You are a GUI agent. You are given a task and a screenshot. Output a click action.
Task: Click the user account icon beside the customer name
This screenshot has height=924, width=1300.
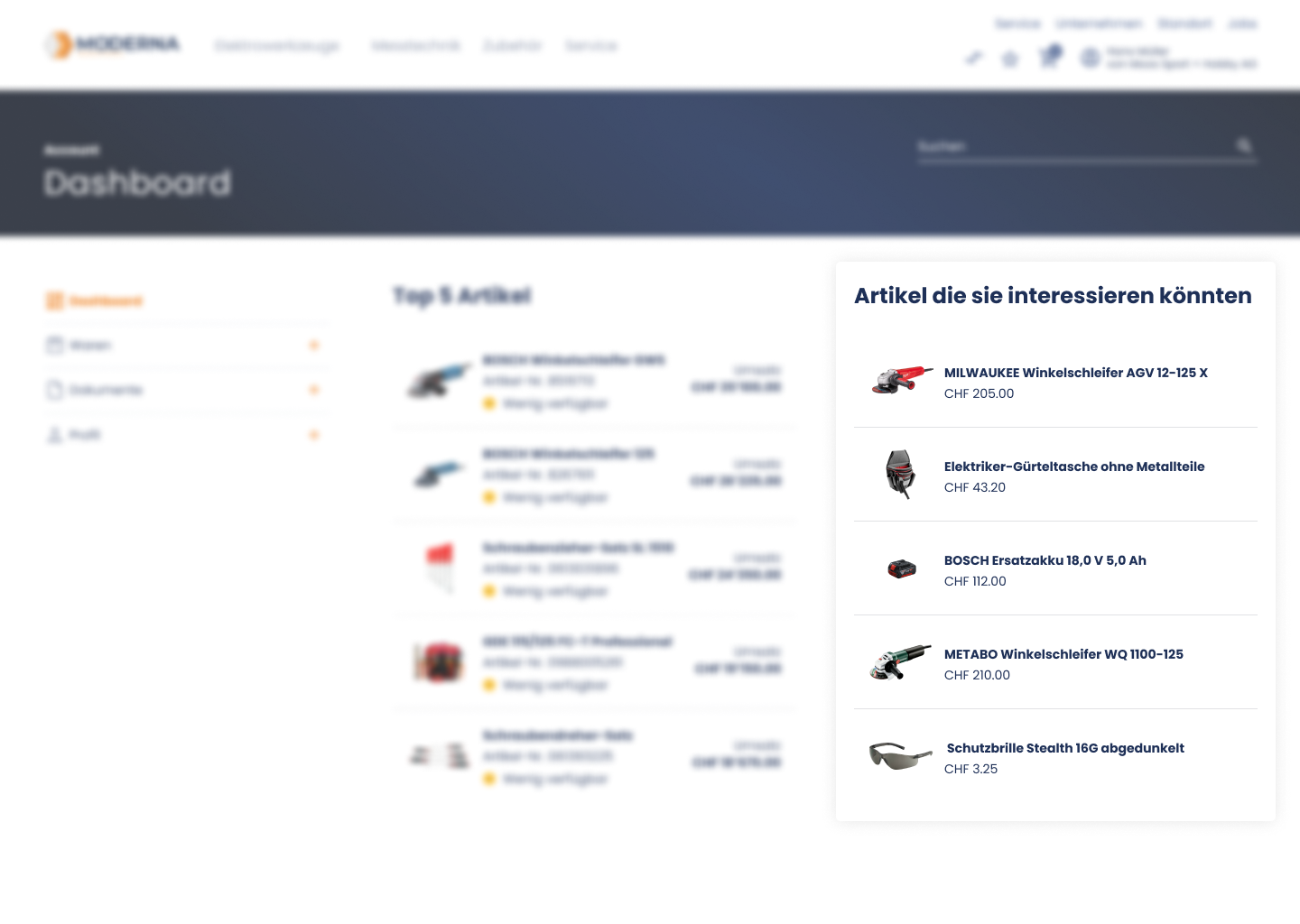coord(1091,58)
